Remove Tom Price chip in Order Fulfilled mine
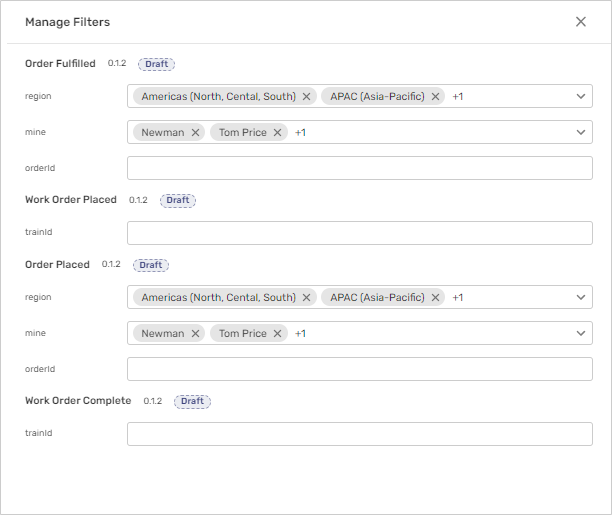Image resolution: width=612 pixels, height=515 pixels. click(x=278, y=133)
